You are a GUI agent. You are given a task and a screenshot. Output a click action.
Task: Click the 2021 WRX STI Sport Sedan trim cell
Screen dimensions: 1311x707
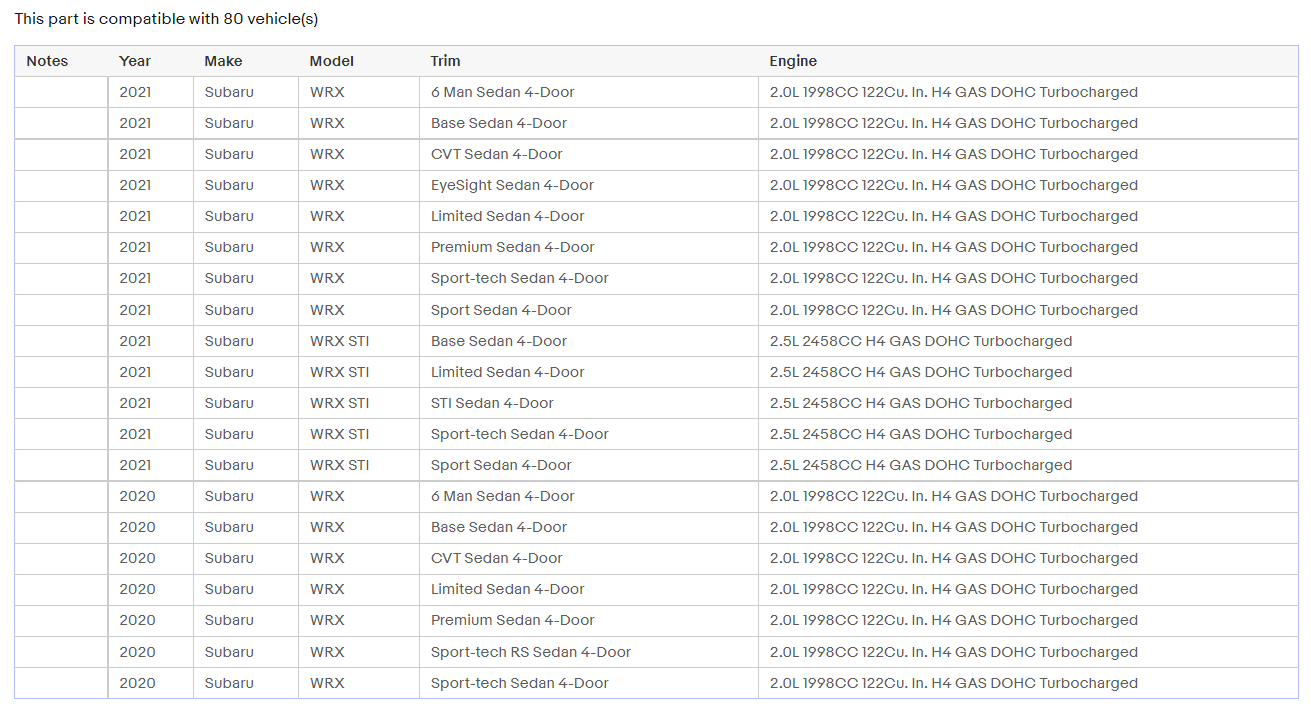pos(589,465)
